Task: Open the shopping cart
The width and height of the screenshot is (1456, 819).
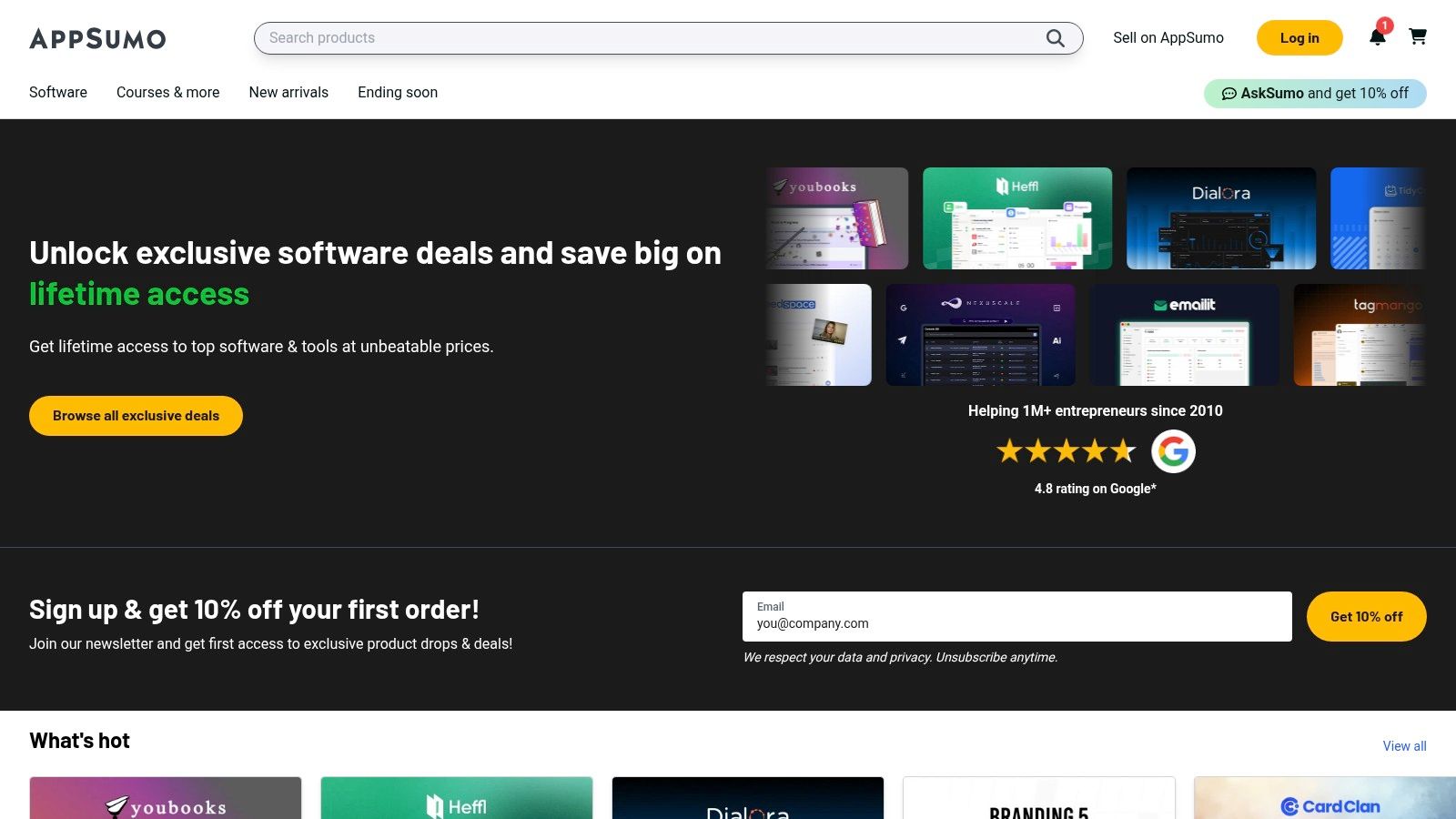Action: click(1417, 37)
